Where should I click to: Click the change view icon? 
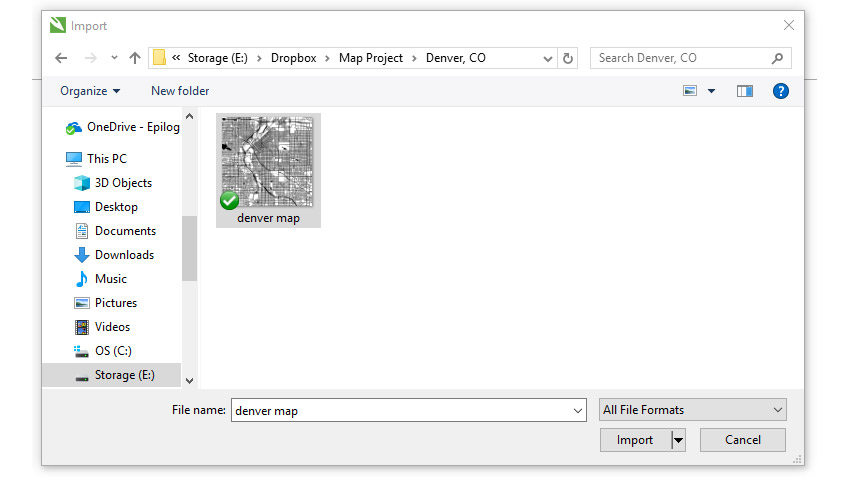690,91
